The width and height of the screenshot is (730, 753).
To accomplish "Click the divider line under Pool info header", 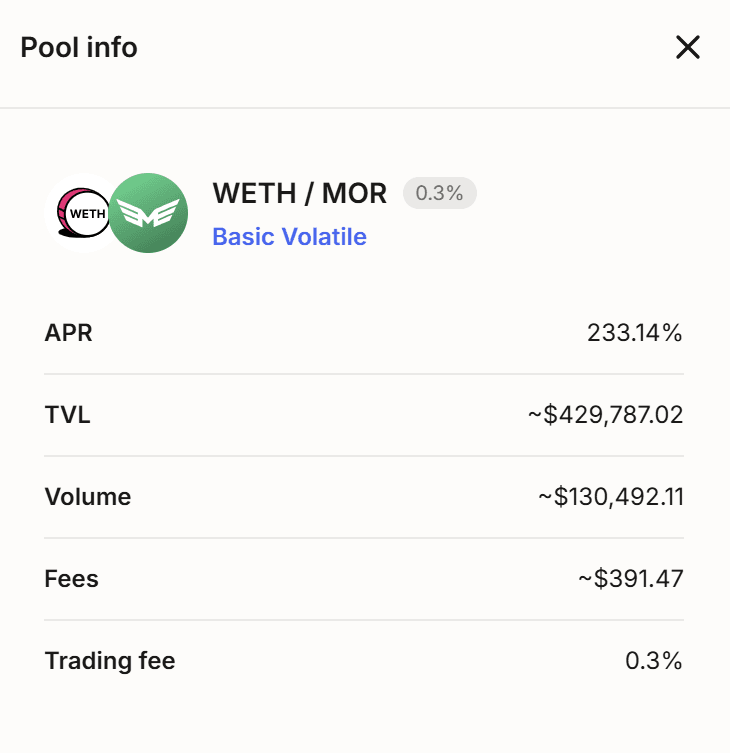I will [365, 107].
